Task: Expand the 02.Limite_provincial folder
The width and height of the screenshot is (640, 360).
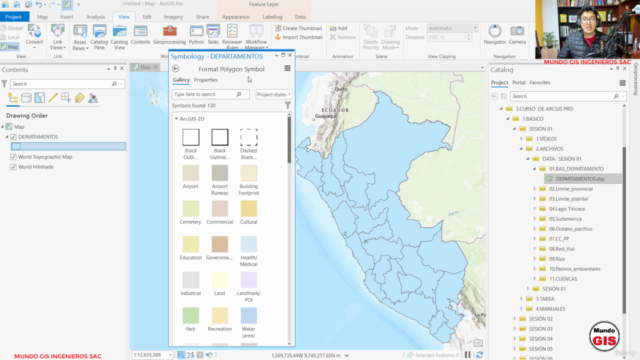Action: [535, 189]
